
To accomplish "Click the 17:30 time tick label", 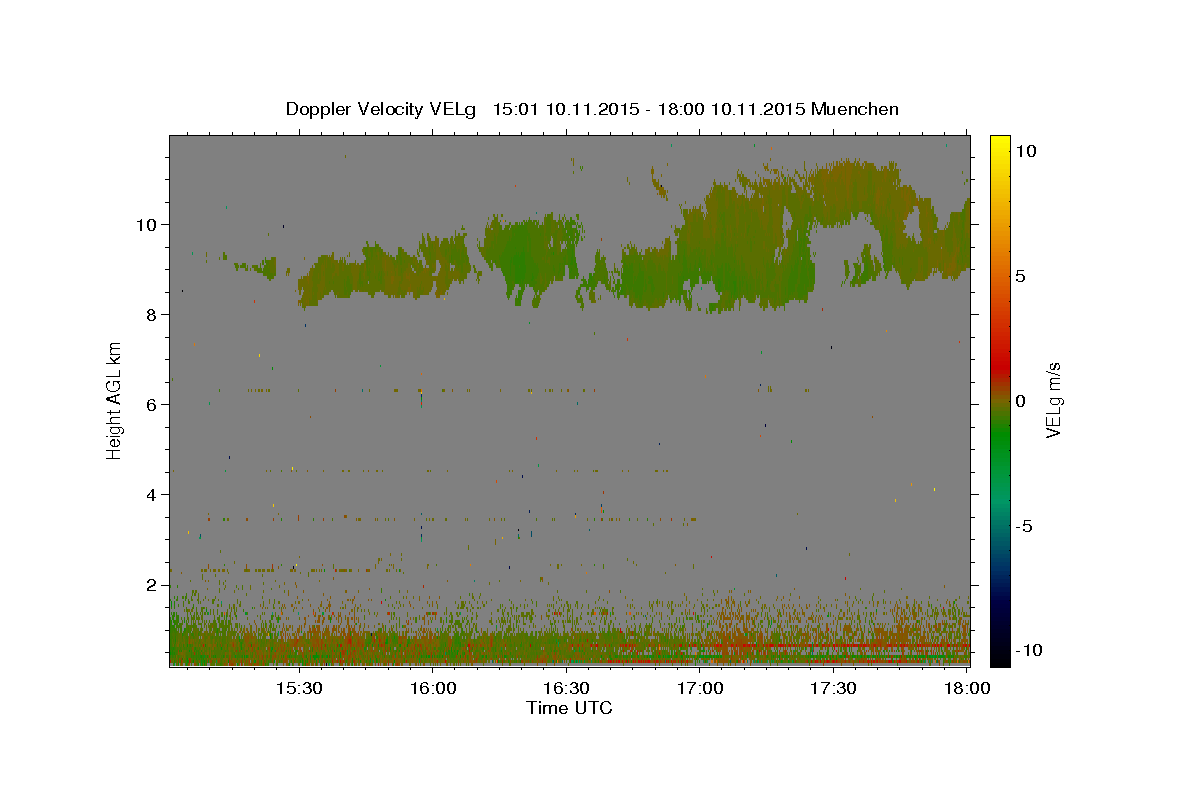I will [x=834, y=688].
